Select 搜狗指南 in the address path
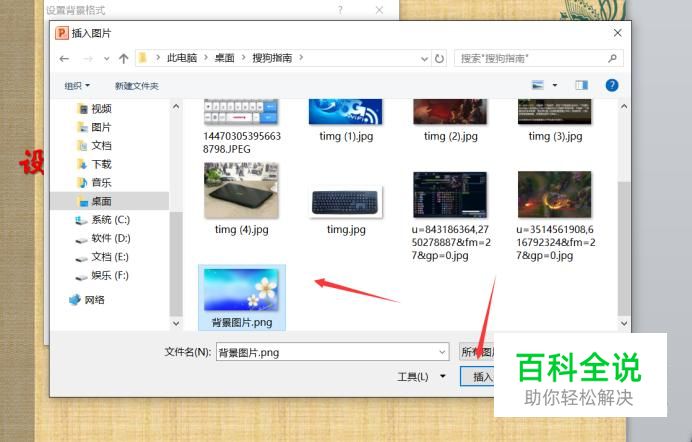This screenshot has width=692, height=442. pos(272,58)
